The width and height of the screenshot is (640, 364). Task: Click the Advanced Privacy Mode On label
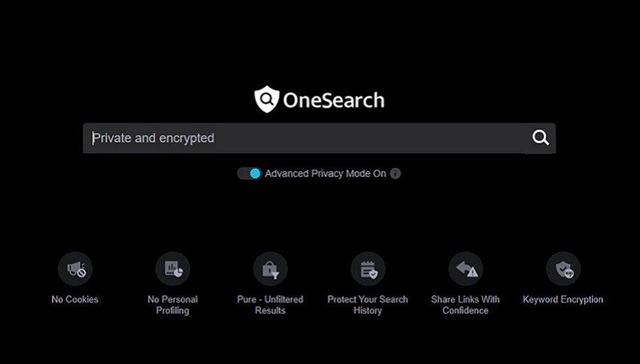coord(325,173)
